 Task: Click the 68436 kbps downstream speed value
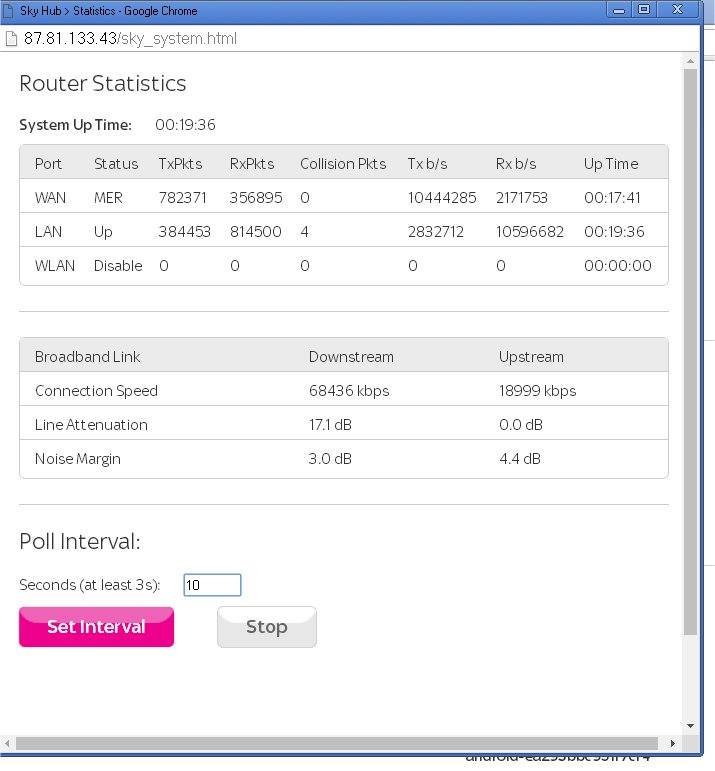349,391
